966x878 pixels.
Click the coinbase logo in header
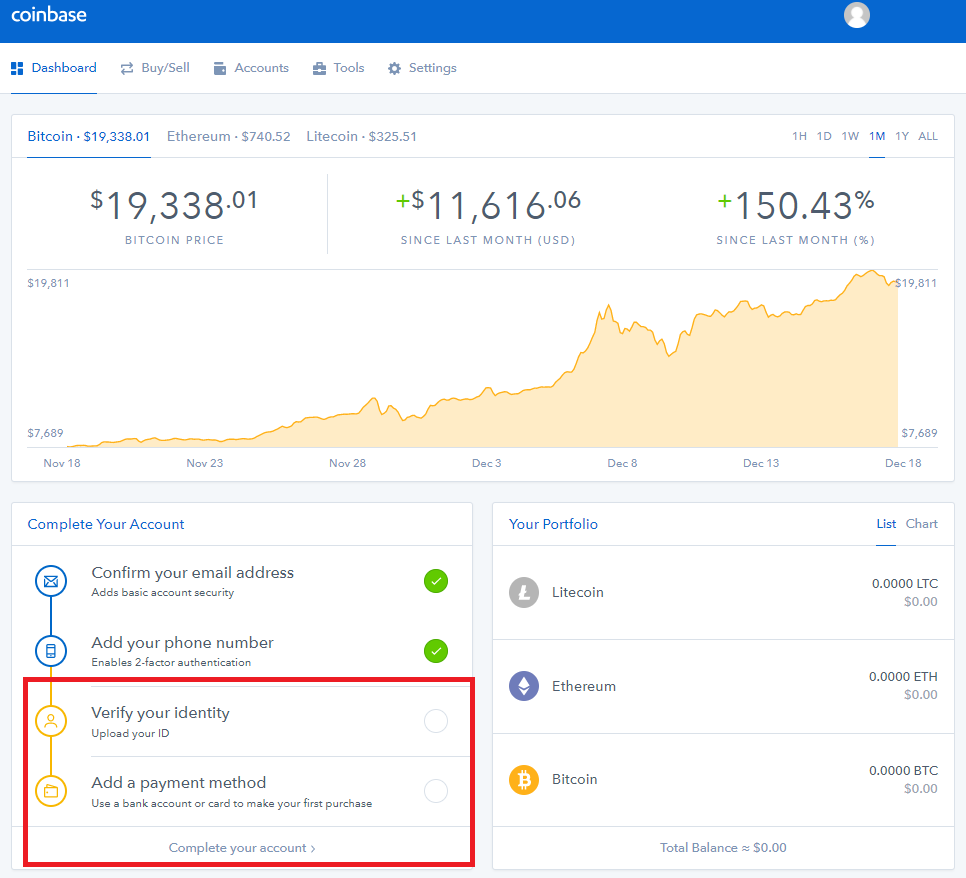pyautogui.click(x=49, y=15)
